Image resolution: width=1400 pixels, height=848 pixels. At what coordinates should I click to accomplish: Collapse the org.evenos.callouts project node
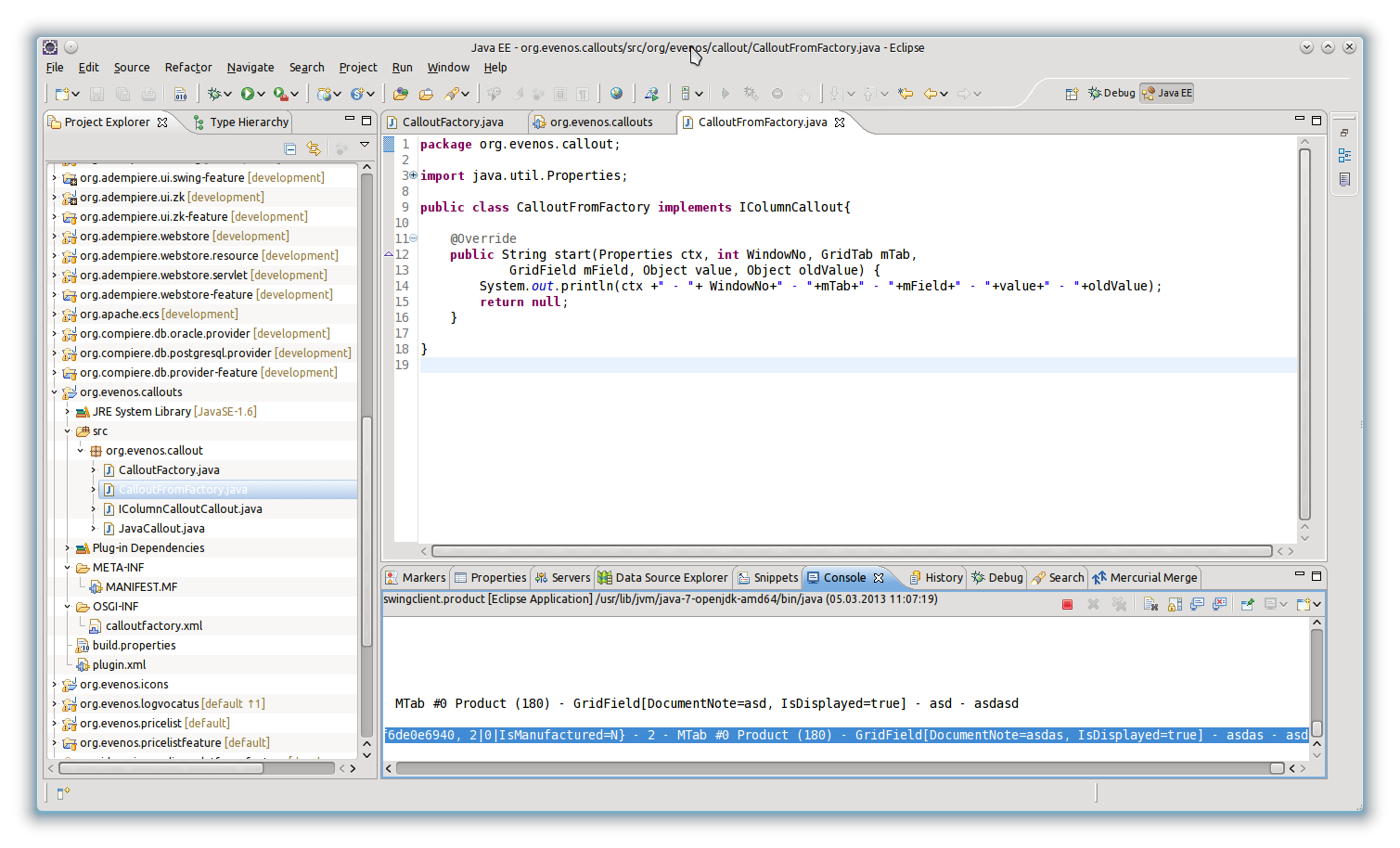click(x=55, y=392)
